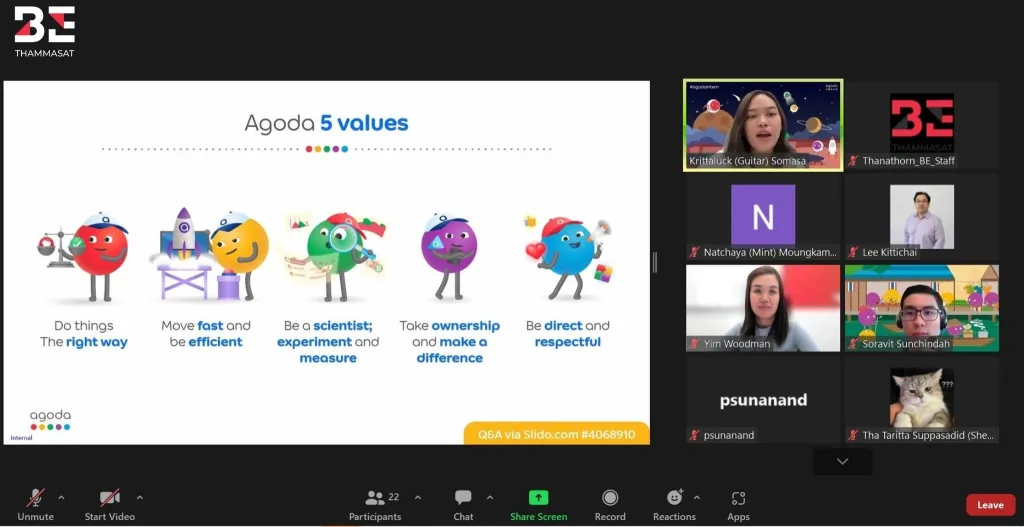Start recording with Record button
The width and height of the screenshot is (1024, 527).
point(610,505)
